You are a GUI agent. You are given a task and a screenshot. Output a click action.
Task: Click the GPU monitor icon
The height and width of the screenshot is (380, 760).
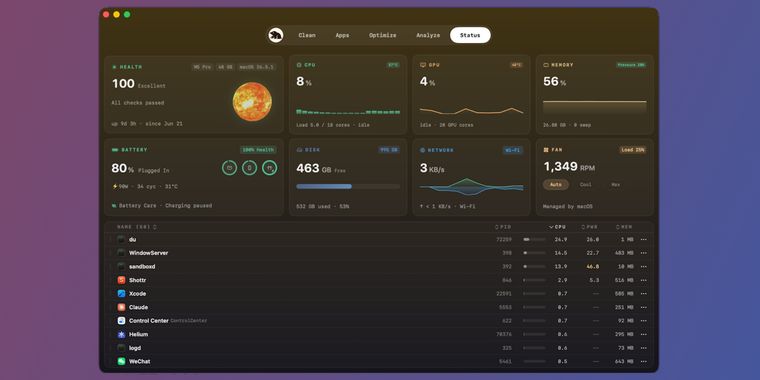point(423,65)
